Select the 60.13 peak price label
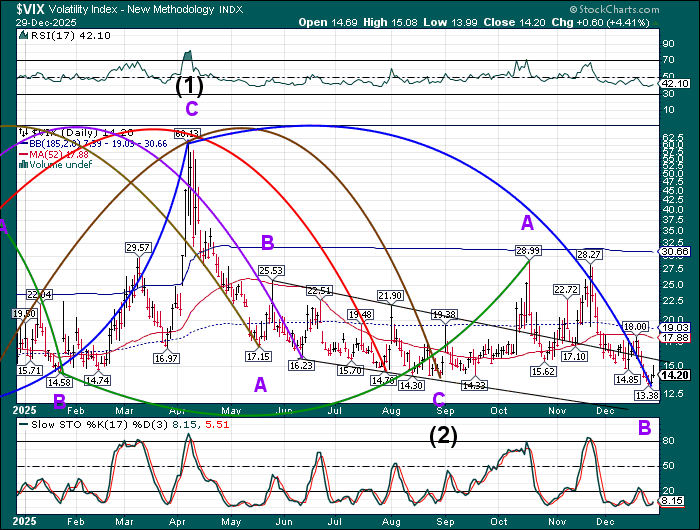This screenshot has width=700, height=530. [x=187, y=133]
